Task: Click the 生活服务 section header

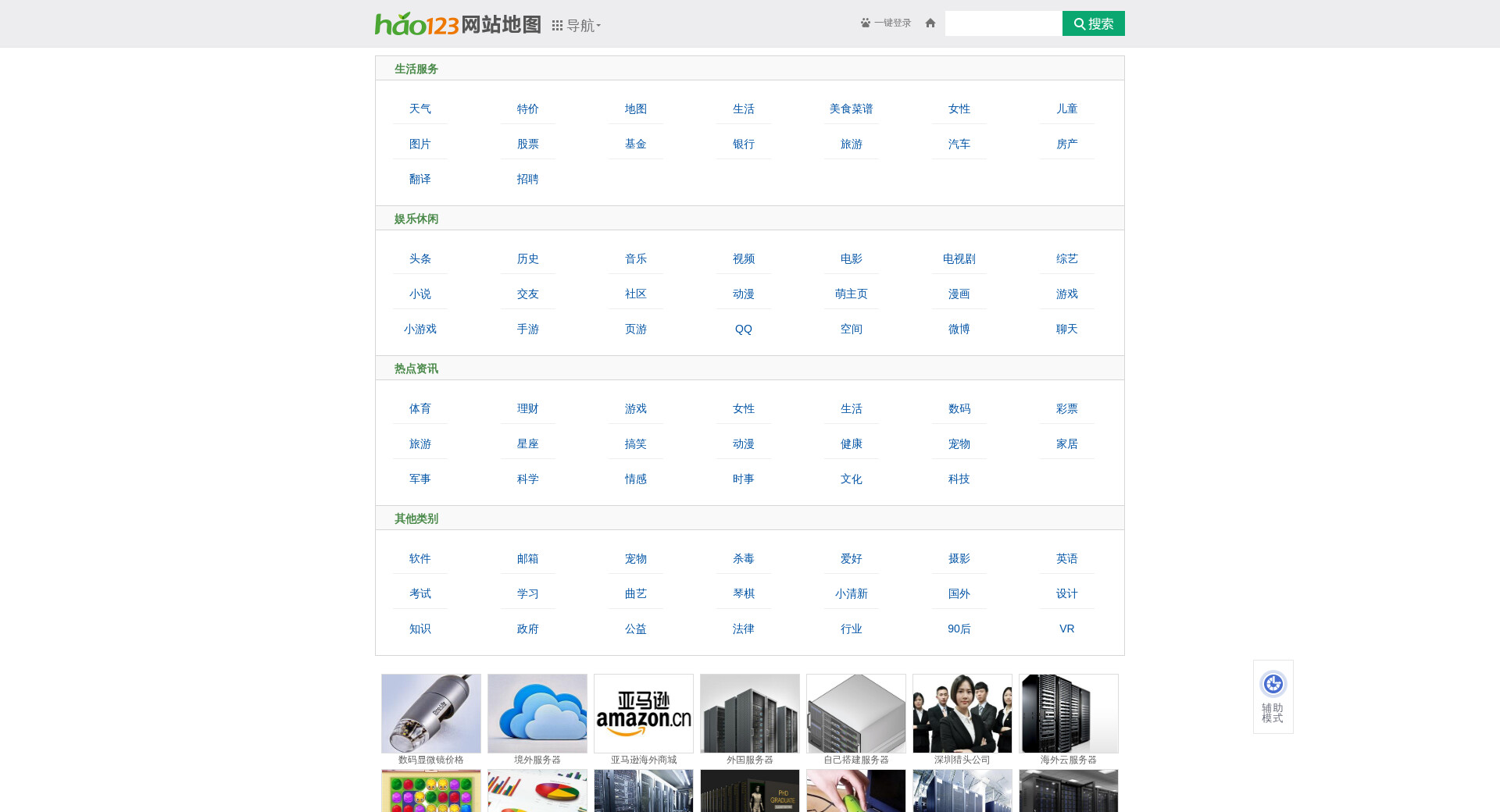Action: (x=416, y=69)
